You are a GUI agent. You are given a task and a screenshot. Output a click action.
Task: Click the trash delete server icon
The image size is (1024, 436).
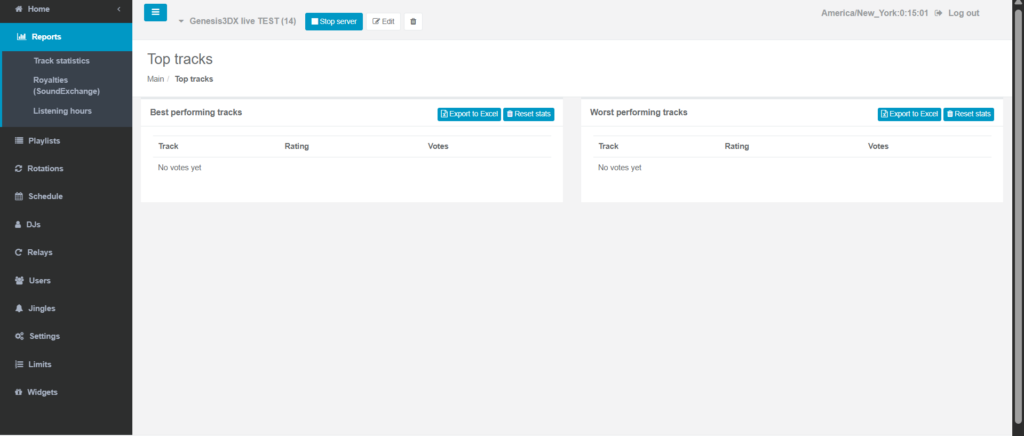(413, 21)
